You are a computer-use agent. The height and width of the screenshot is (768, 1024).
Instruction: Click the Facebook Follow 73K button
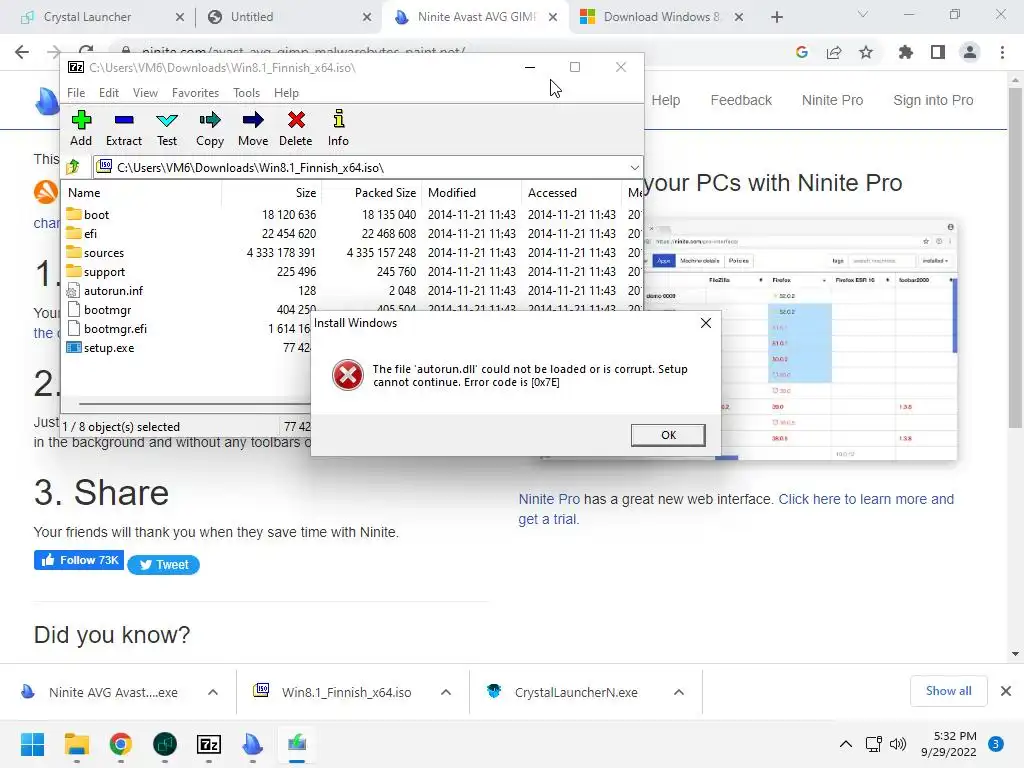pos(79,560)
